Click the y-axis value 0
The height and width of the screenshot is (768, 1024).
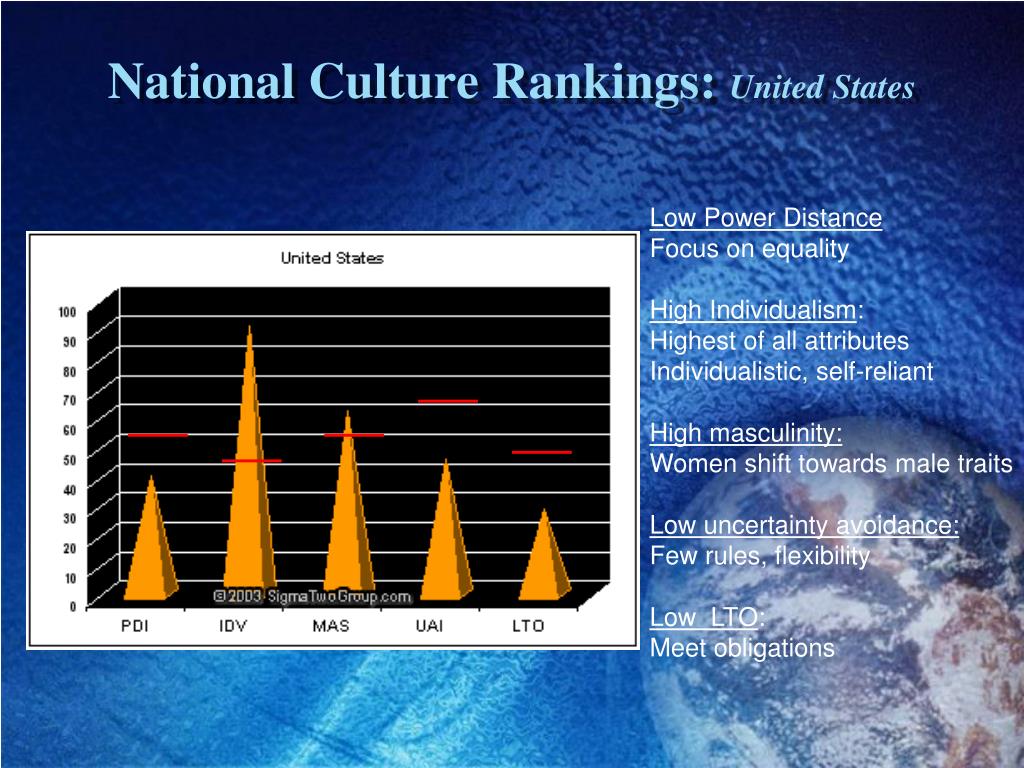(x=73, y=607)
